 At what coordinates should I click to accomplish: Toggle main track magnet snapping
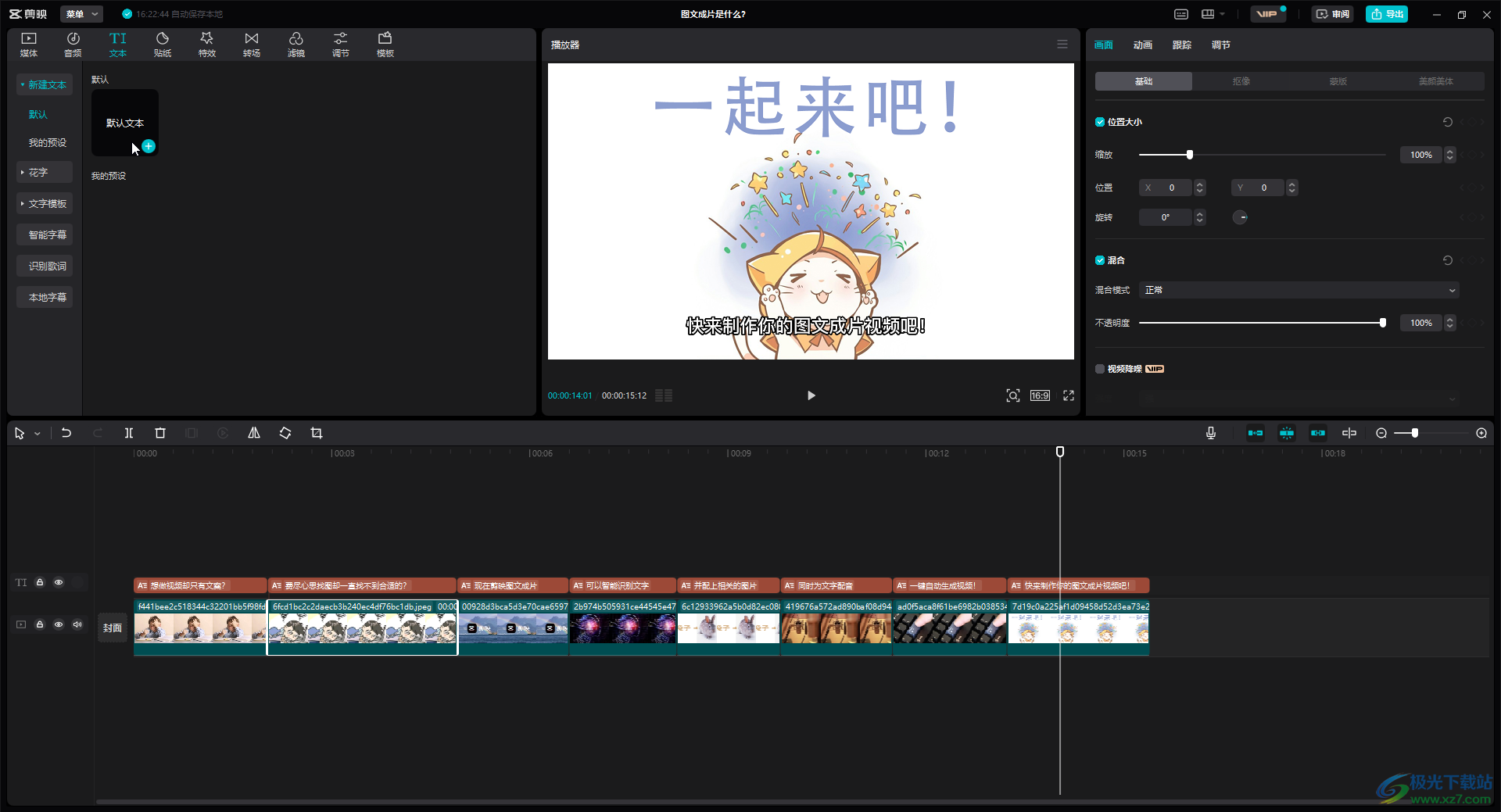click(1256, 433)
